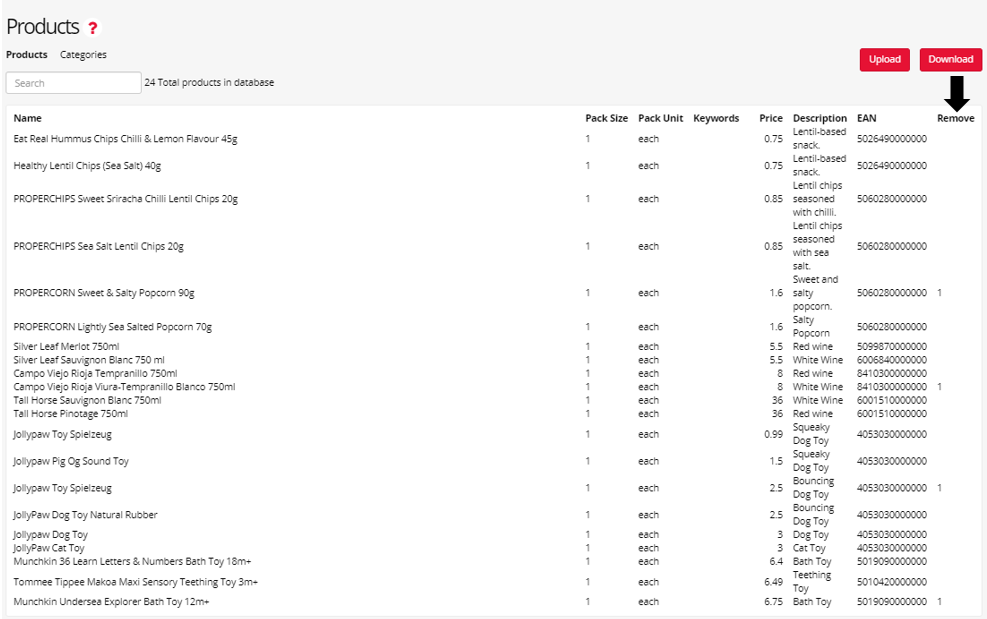Select PROPERCHIPS Sea Salt Lentil Chips 20g
987x619 pixels.
[x=98, y=246]
